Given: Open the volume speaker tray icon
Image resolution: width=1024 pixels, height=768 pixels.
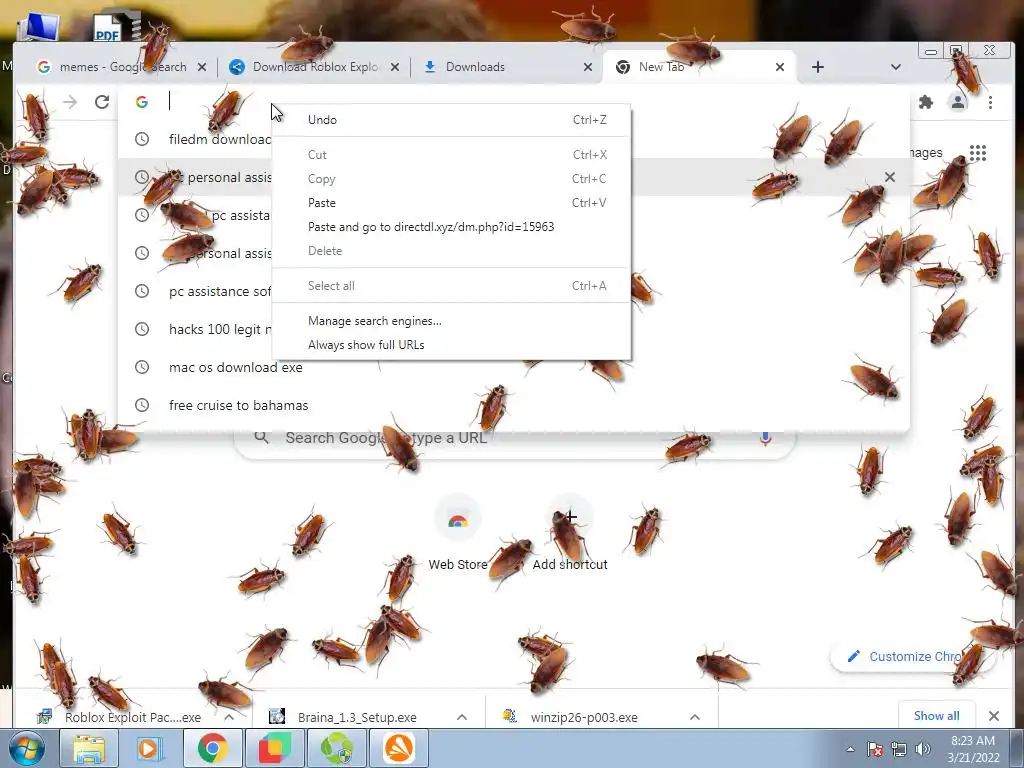Looking at the screenshot, I should point(922,749).
